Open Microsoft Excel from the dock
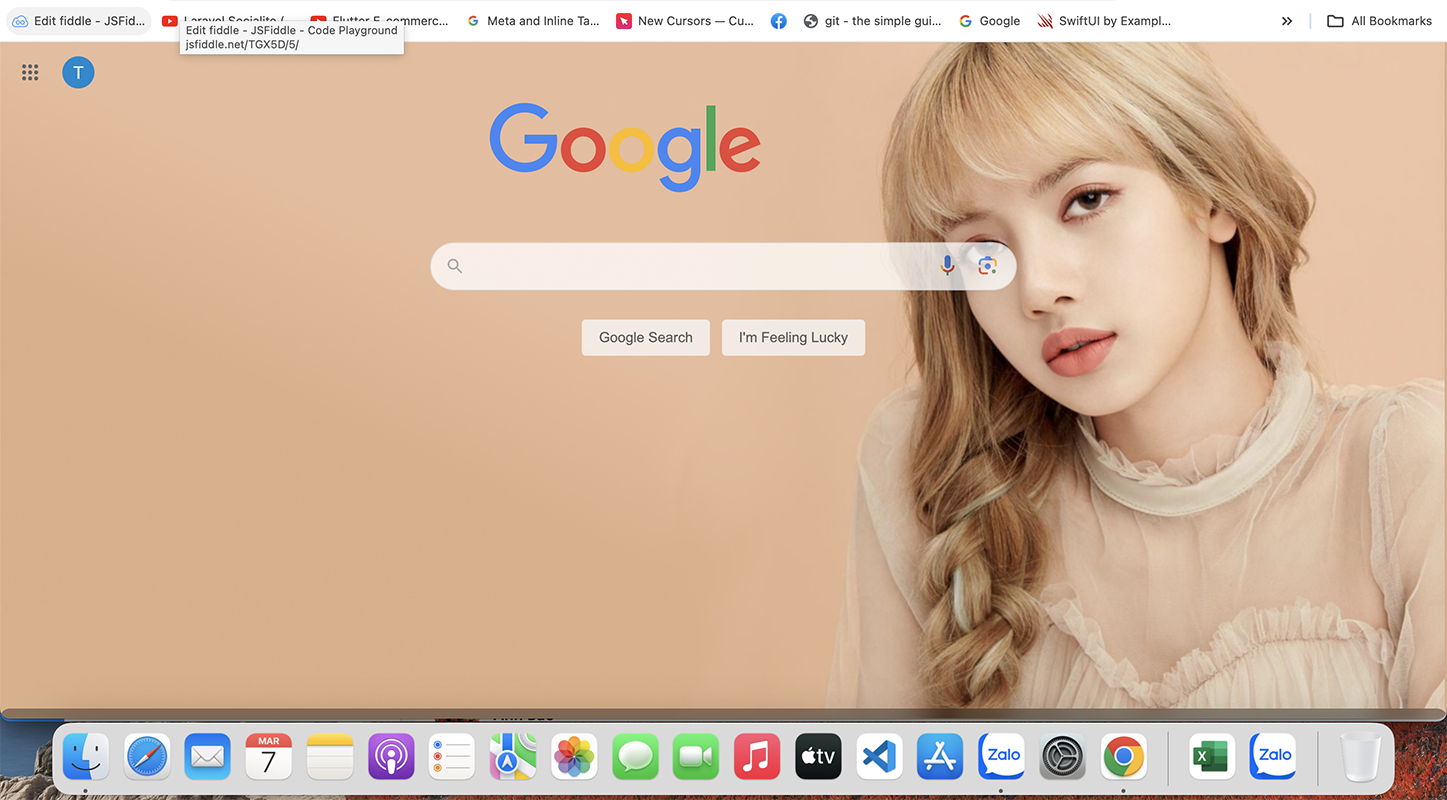The height and width of the screenshot is (800, 1447). coord(1211,757)
